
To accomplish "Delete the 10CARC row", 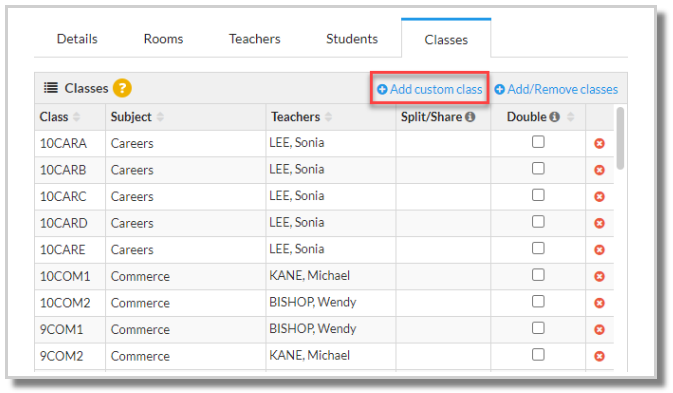I will (x=599, y=196).
